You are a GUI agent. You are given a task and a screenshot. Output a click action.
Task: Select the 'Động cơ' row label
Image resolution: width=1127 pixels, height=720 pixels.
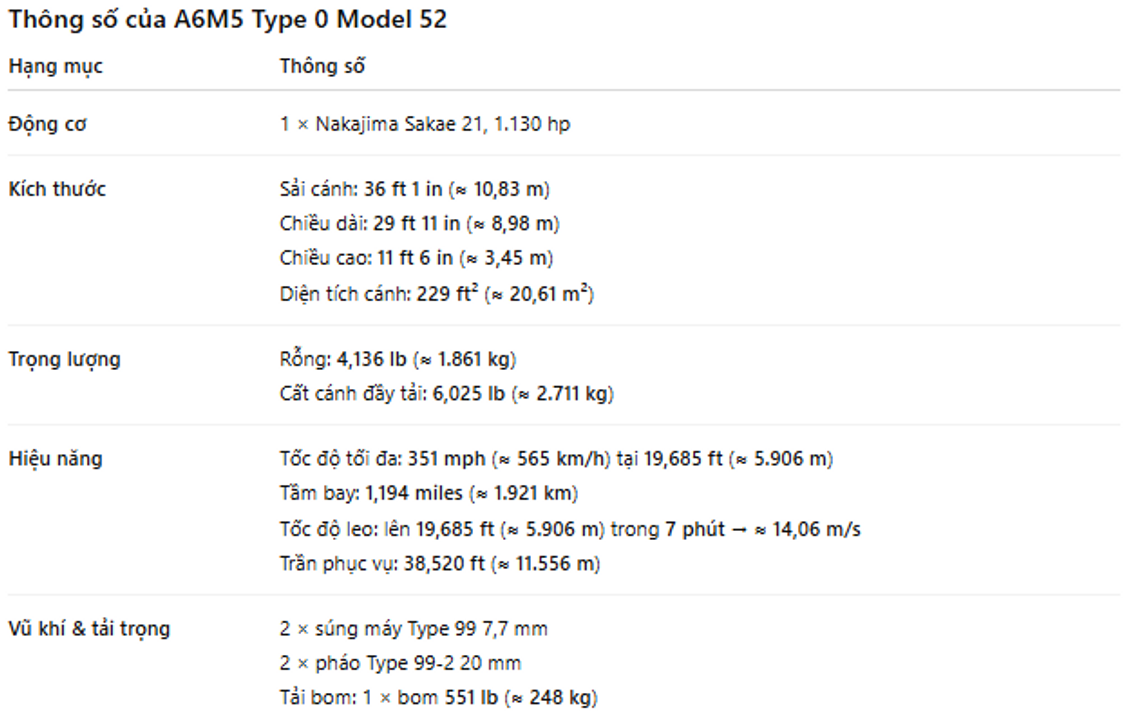tap(48, 124)
